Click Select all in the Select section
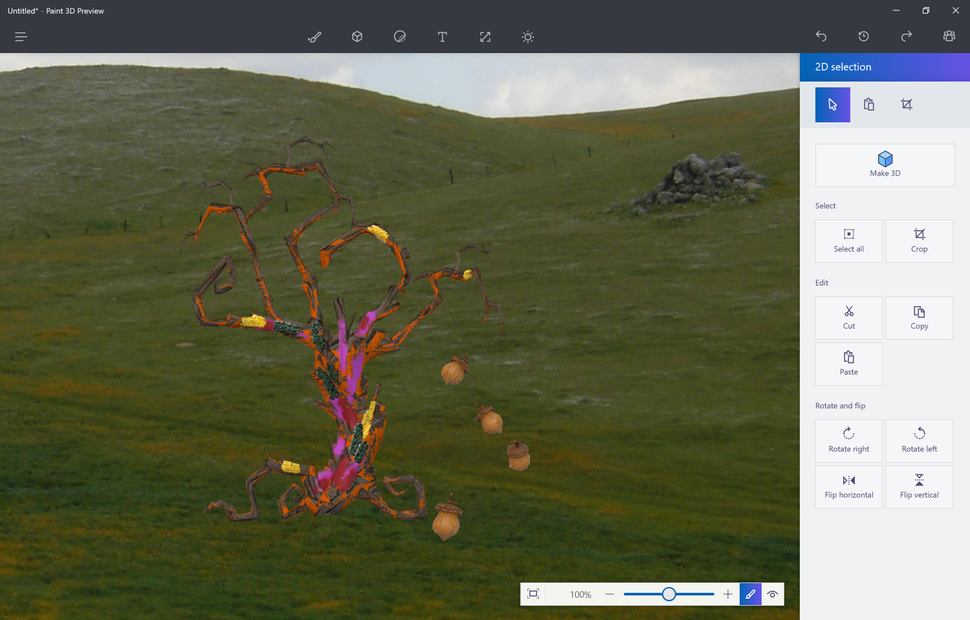 (x=848, y=240)
